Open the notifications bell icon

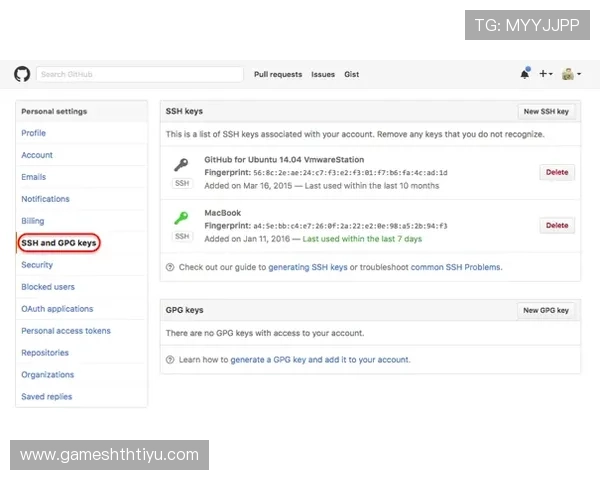(x=525, y=74)
